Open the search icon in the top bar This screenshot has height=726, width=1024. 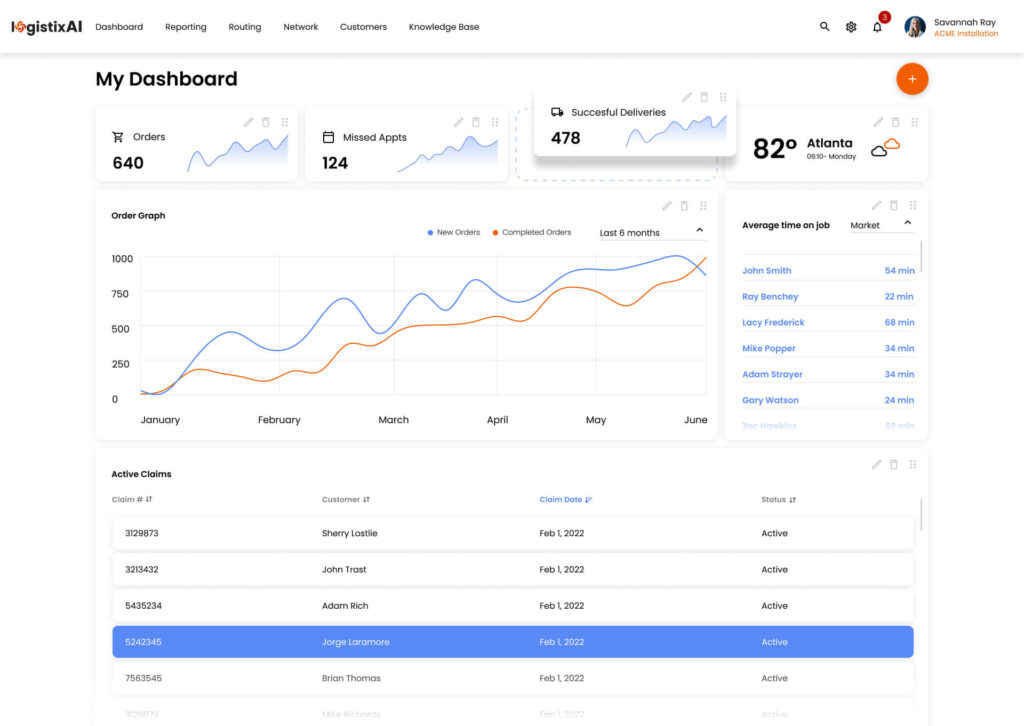tap(824, 27)
